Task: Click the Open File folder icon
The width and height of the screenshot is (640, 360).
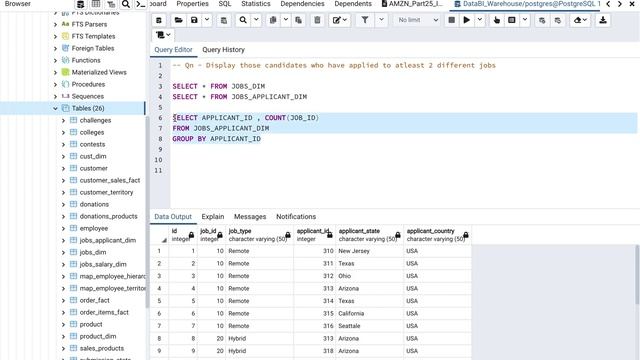Action: [x=178, y=20]
